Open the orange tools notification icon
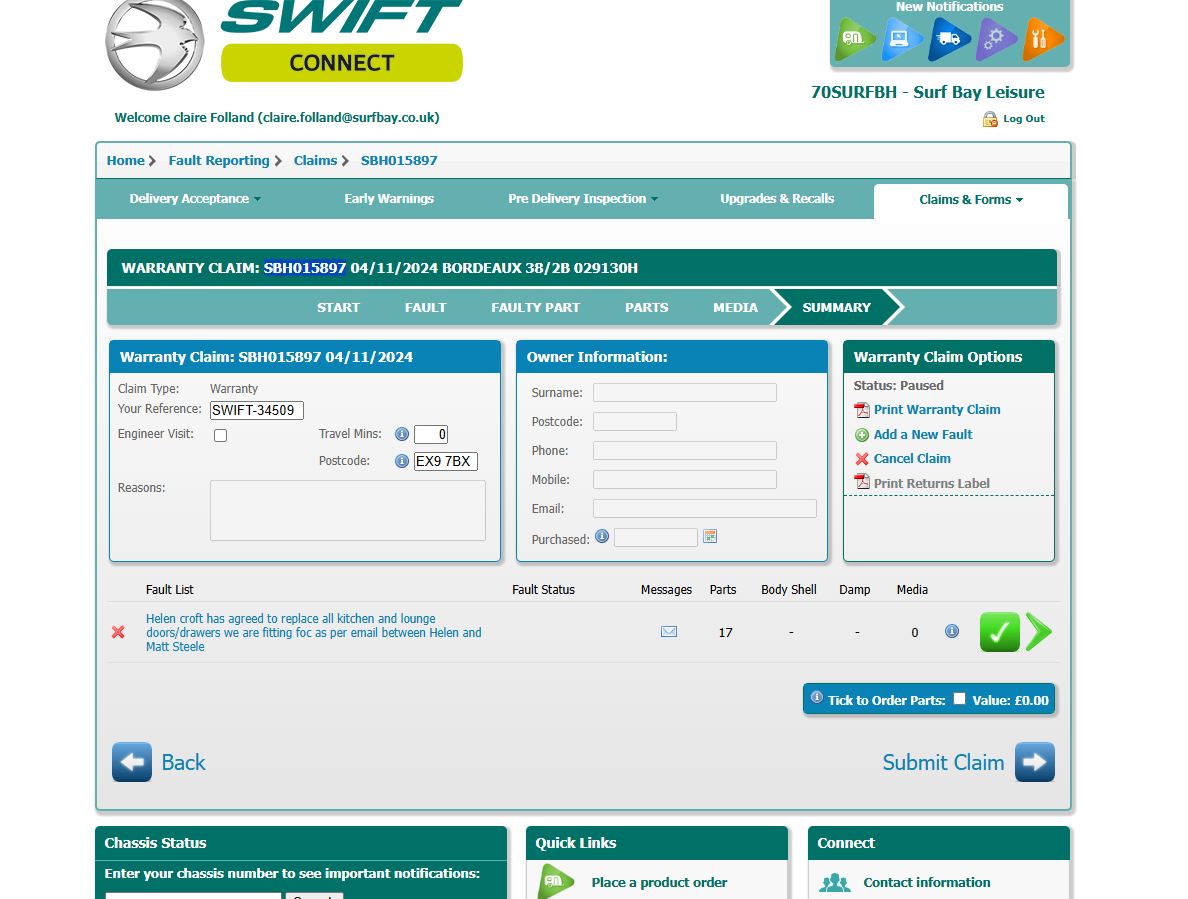The width and height of the screenshot is (1188, 899). (1043, 39)
